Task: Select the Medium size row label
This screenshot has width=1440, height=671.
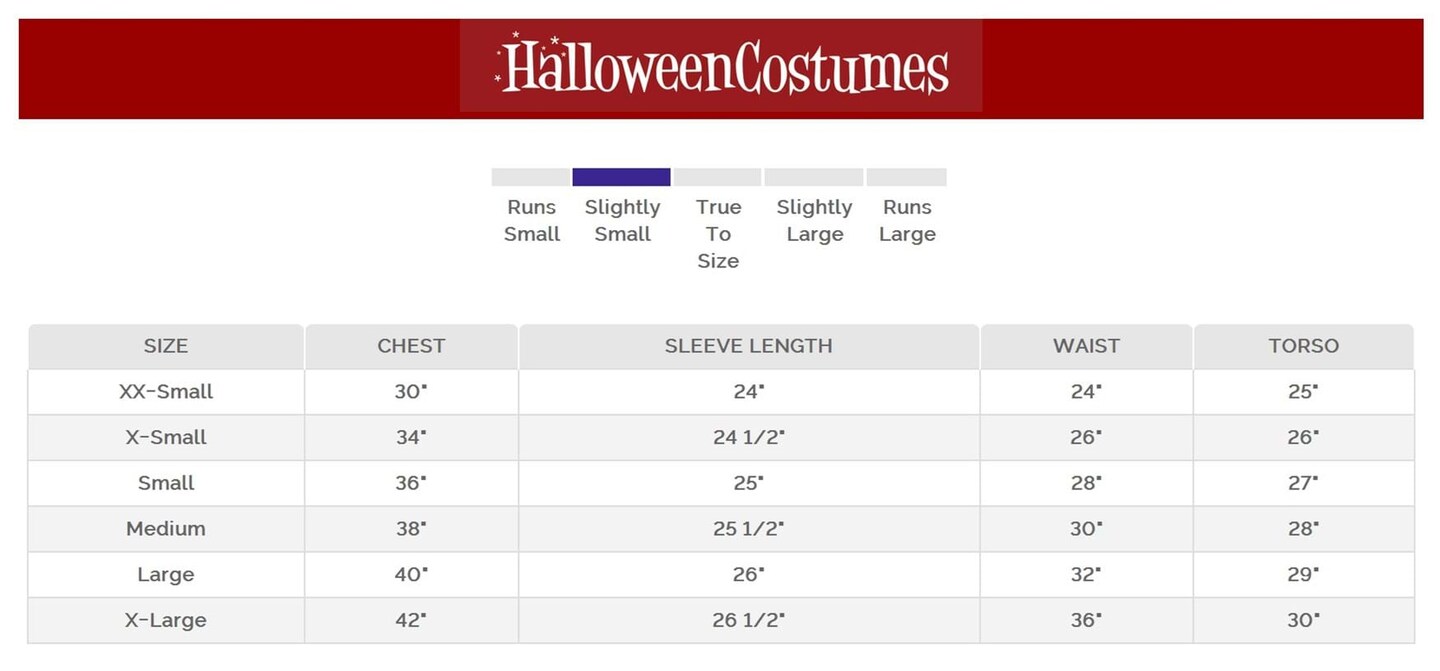Action: [166, 529]
